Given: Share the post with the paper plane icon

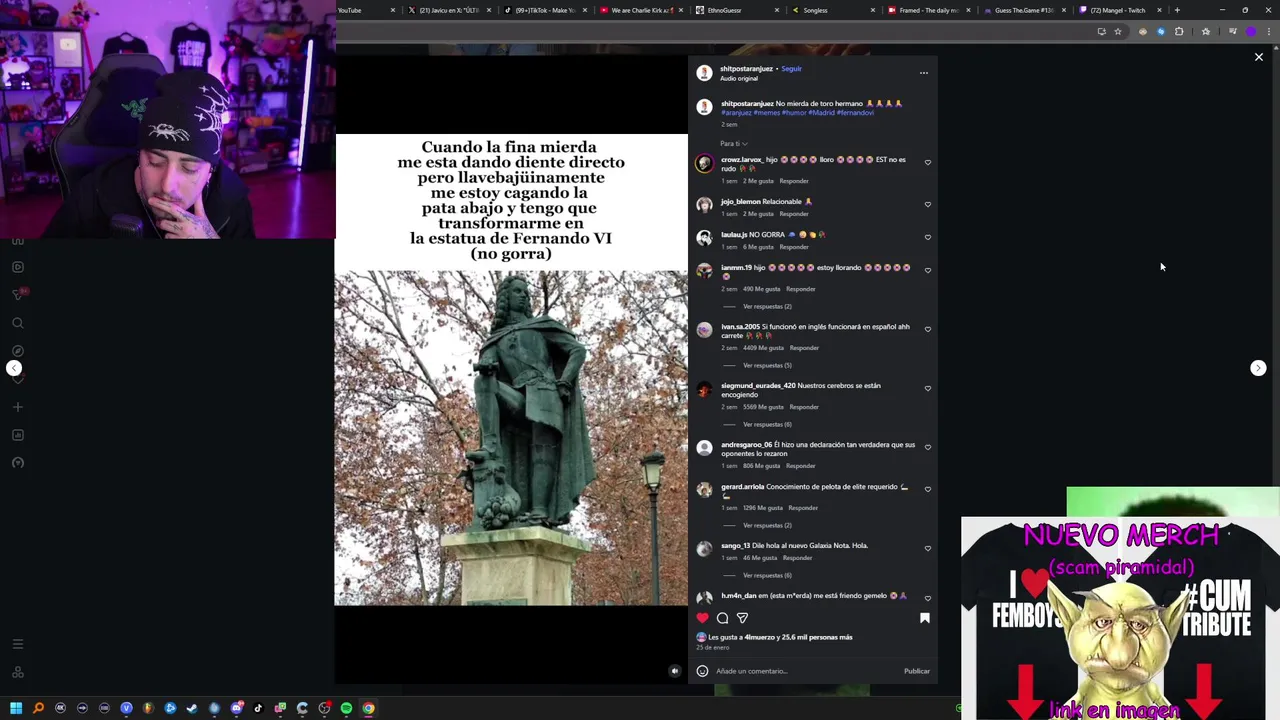Looking at the screenshot, I should tap(742, 618).
